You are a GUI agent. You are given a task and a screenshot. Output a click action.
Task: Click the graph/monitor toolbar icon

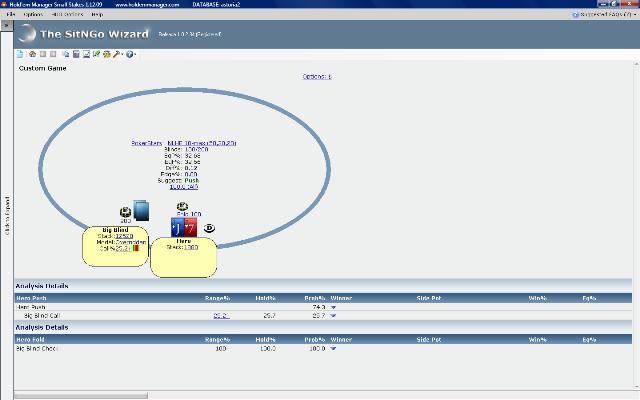tap(86, 54)
